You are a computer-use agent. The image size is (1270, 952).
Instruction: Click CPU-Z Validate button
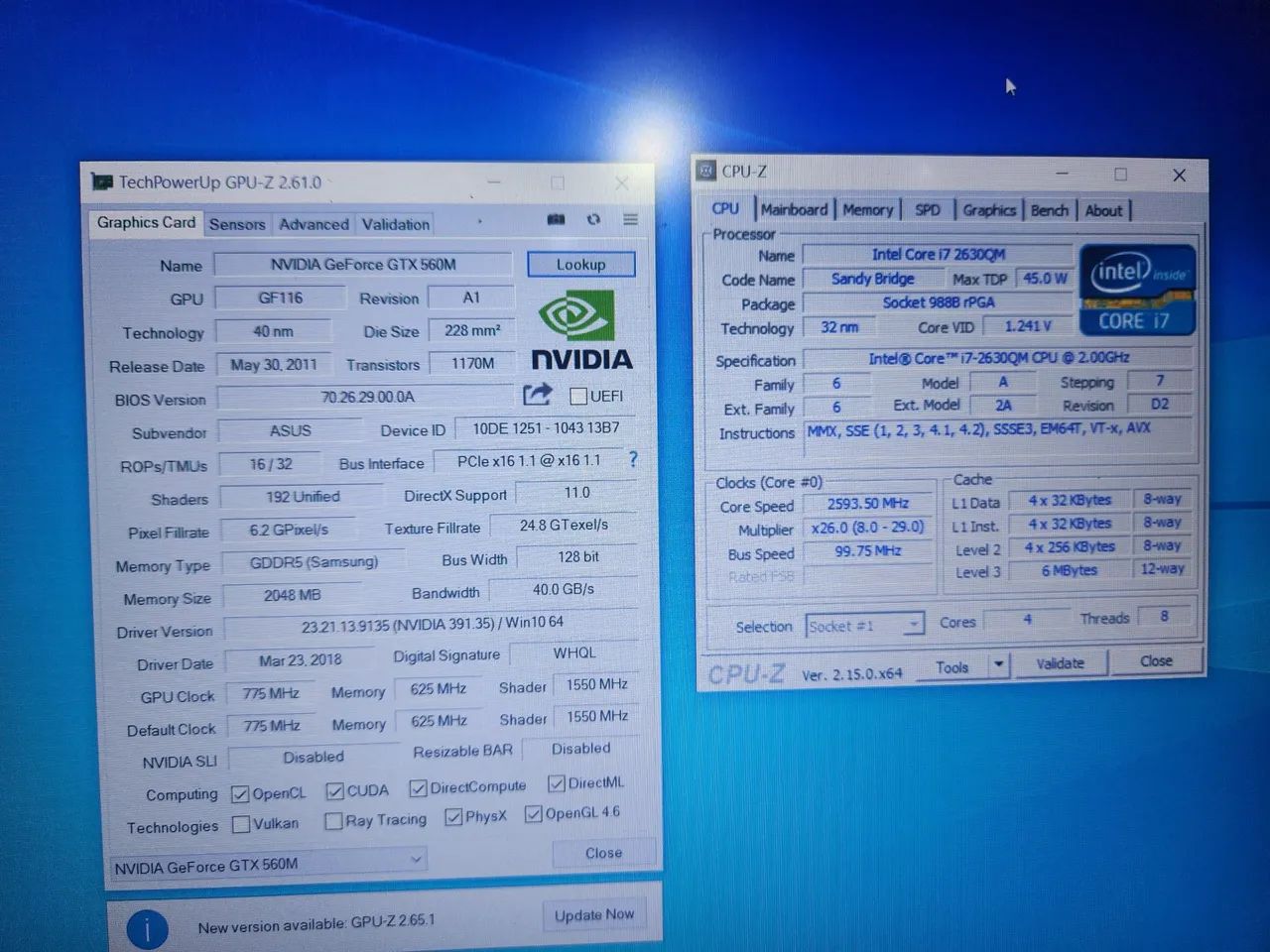pos(1060,662)
